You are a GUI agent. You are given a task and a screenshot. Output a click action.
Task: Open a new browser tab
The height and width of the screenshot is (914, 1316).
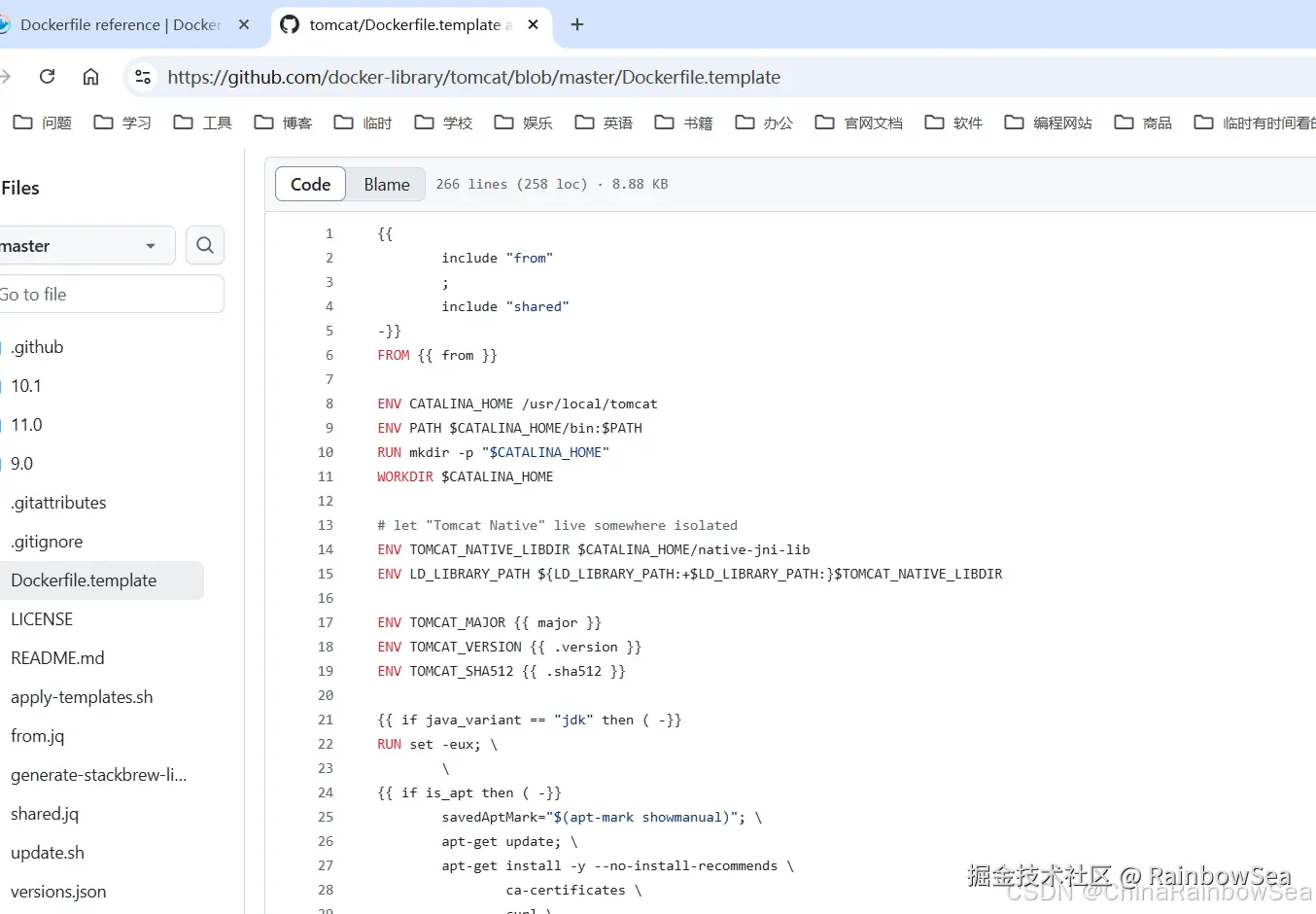pyautogui.click(x=577, y=24)
